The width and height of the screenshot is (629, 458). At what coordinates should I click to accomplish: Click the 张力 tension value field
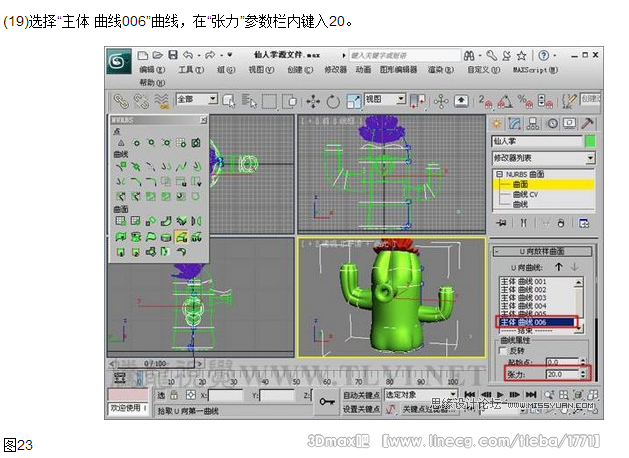point(562,374)
